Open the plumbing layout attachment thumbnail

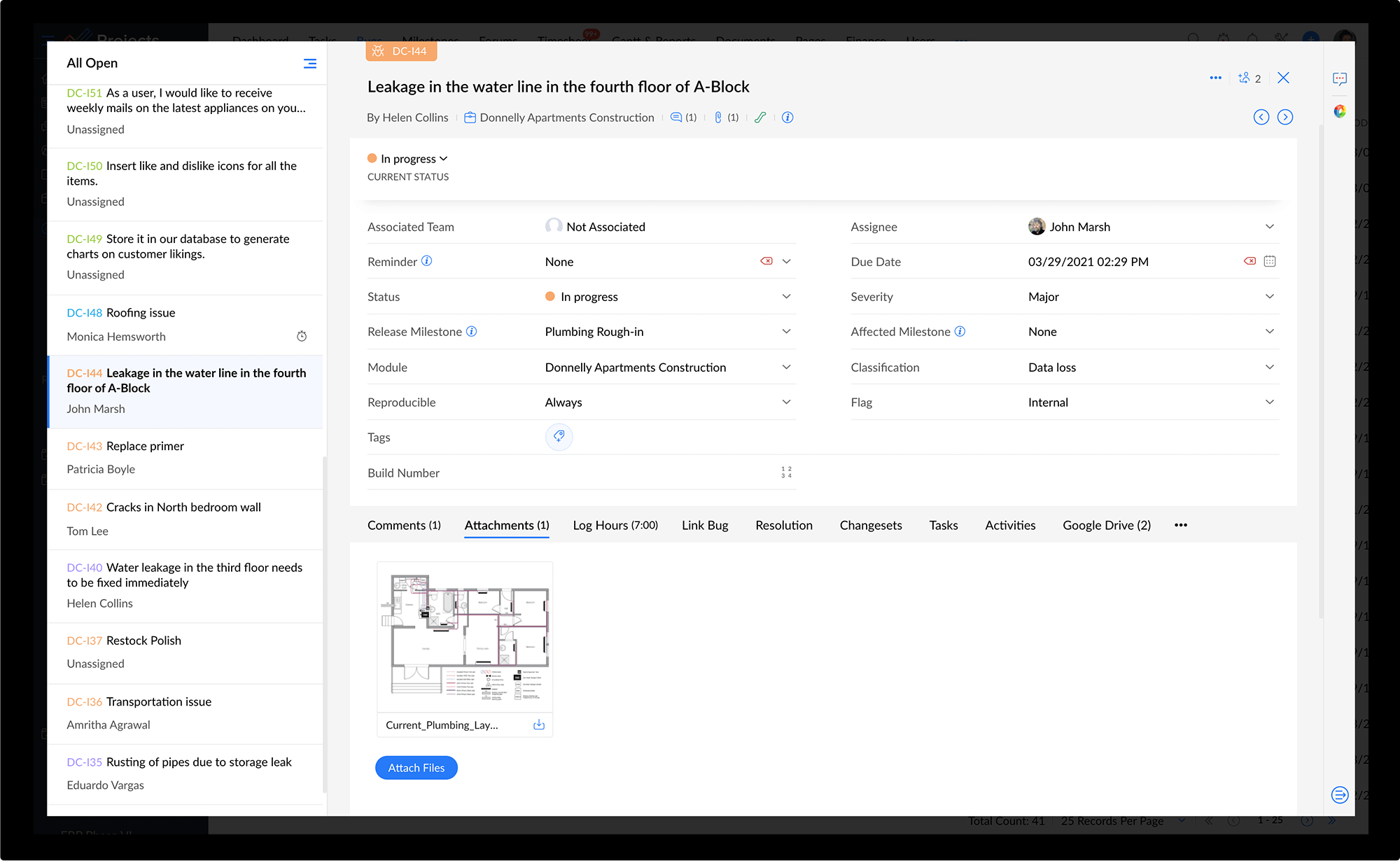click(465, 637)
